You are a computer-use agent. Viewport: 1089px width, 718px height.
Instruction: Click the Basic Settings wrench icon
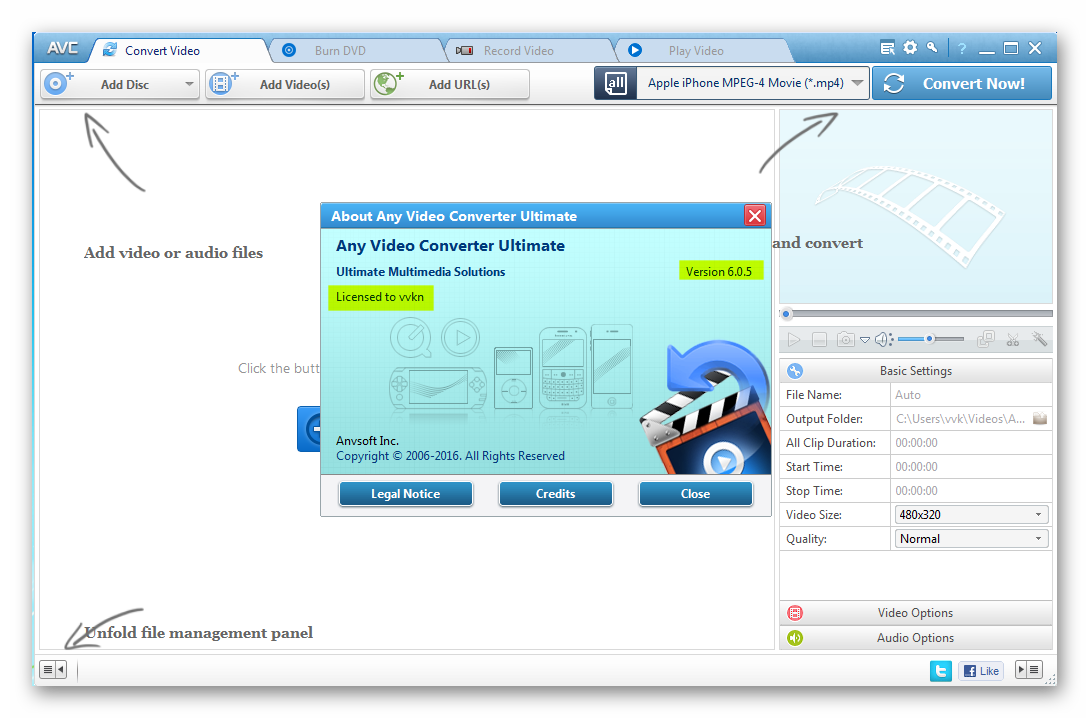[x=795, y=371]
